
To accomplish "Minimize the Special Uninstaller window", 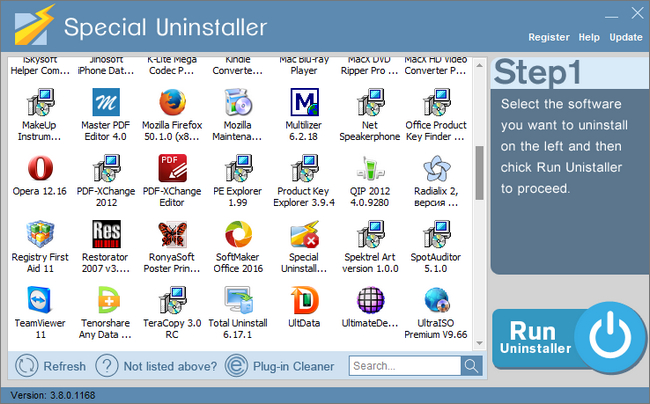I will [611, 15].
